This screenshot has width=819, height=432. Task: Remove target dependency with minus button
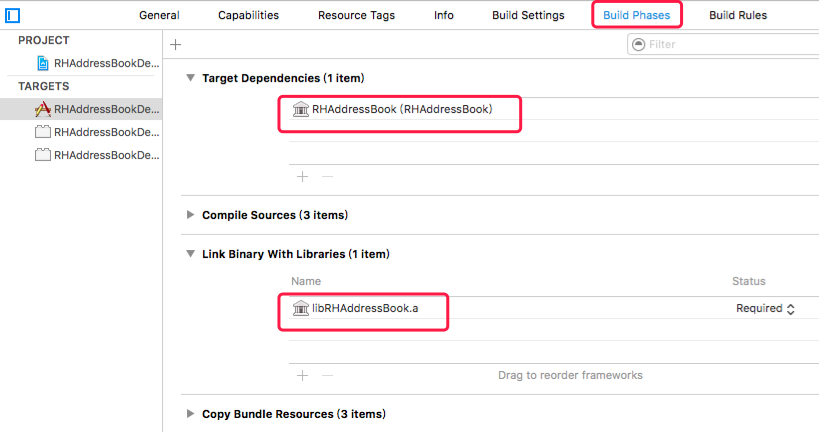pos(326,176)
